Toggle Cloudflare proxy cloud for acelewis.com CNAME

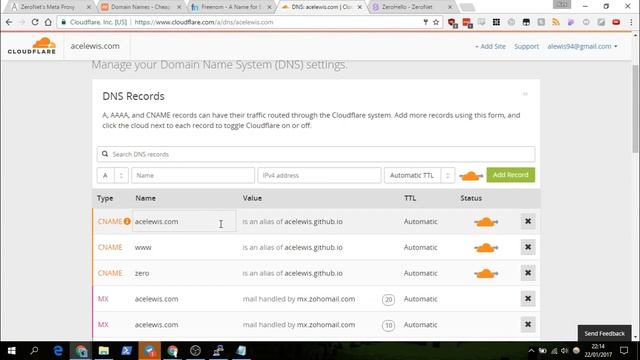[486, 222]
